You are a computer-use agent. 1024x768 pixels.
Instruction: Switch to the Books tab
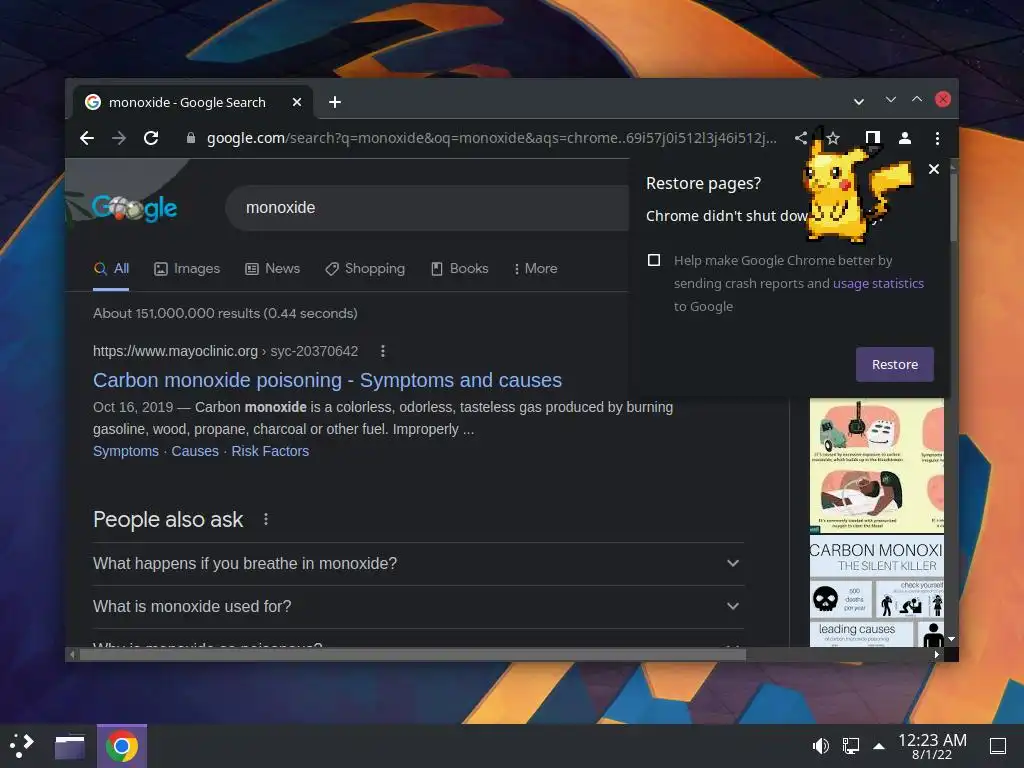pos(460,268)
